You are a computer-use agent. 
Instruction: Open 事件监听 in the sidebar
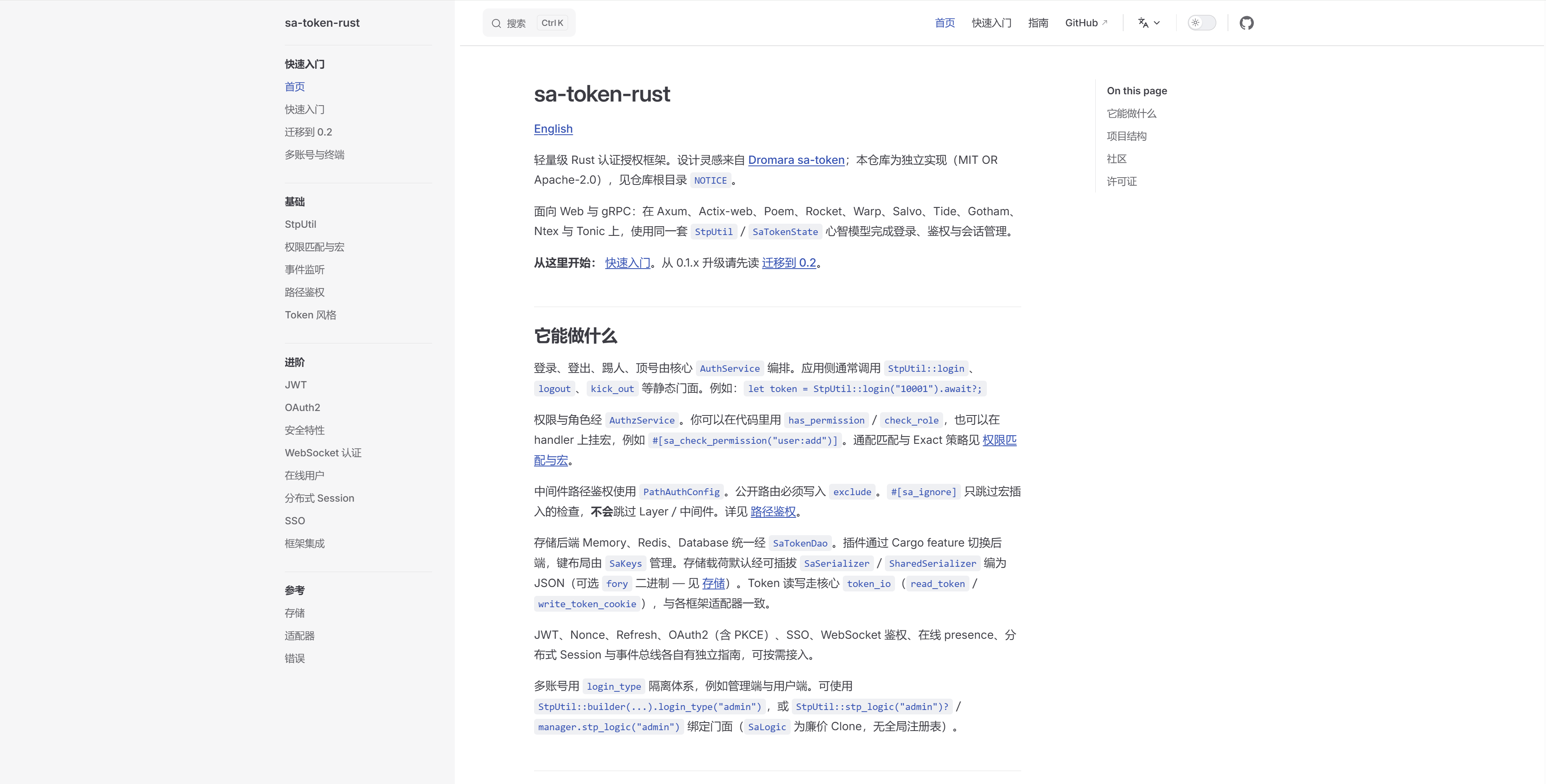pos(305,269)
